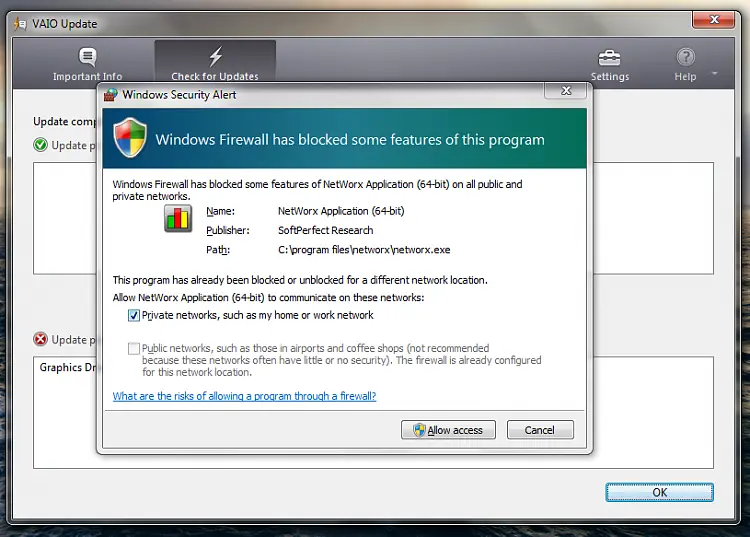Screen dimensions: 750x537
Task: Select the SoftPerfect Research publisher text
Action: [325, 230]
